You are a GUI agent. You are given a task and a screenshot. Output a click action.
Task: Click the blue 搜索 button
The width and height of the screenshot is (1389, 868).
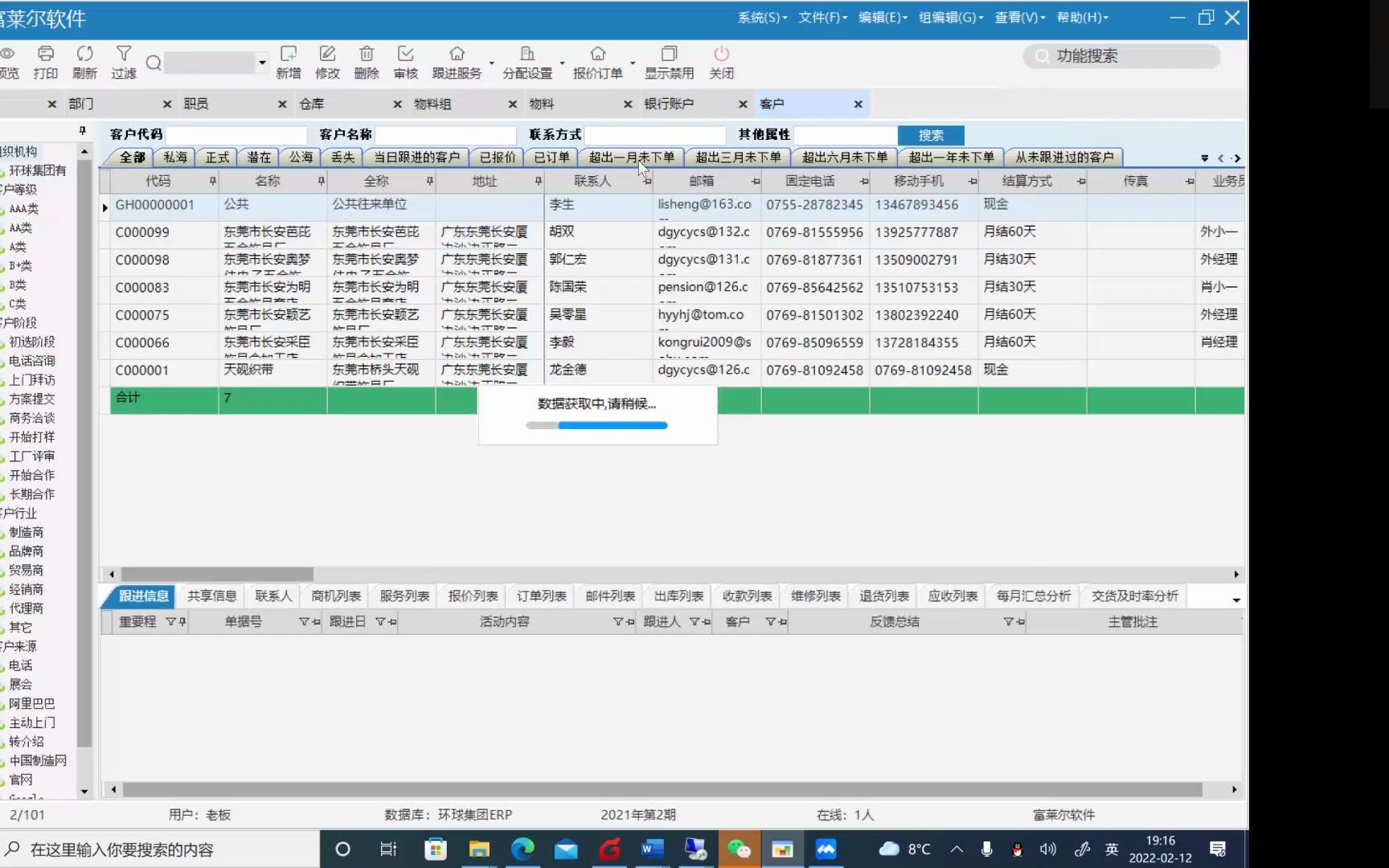[x=931, y=135]
